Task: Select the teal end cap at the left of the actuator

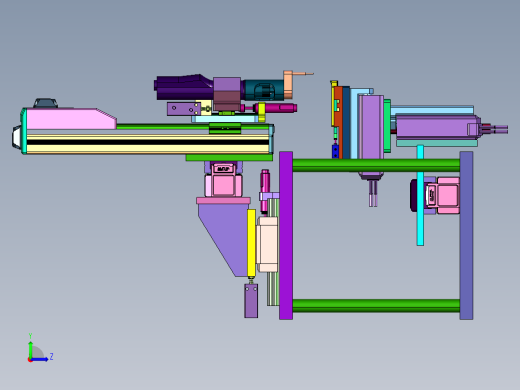Action: coord(24,131)
